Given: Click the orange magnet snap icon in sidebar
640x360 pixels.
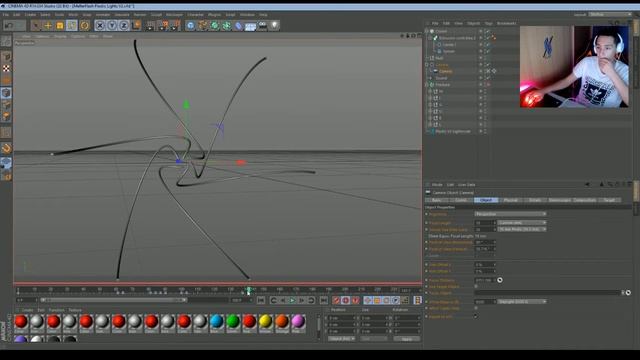Looking at the screenshot, I should point(6,148).
